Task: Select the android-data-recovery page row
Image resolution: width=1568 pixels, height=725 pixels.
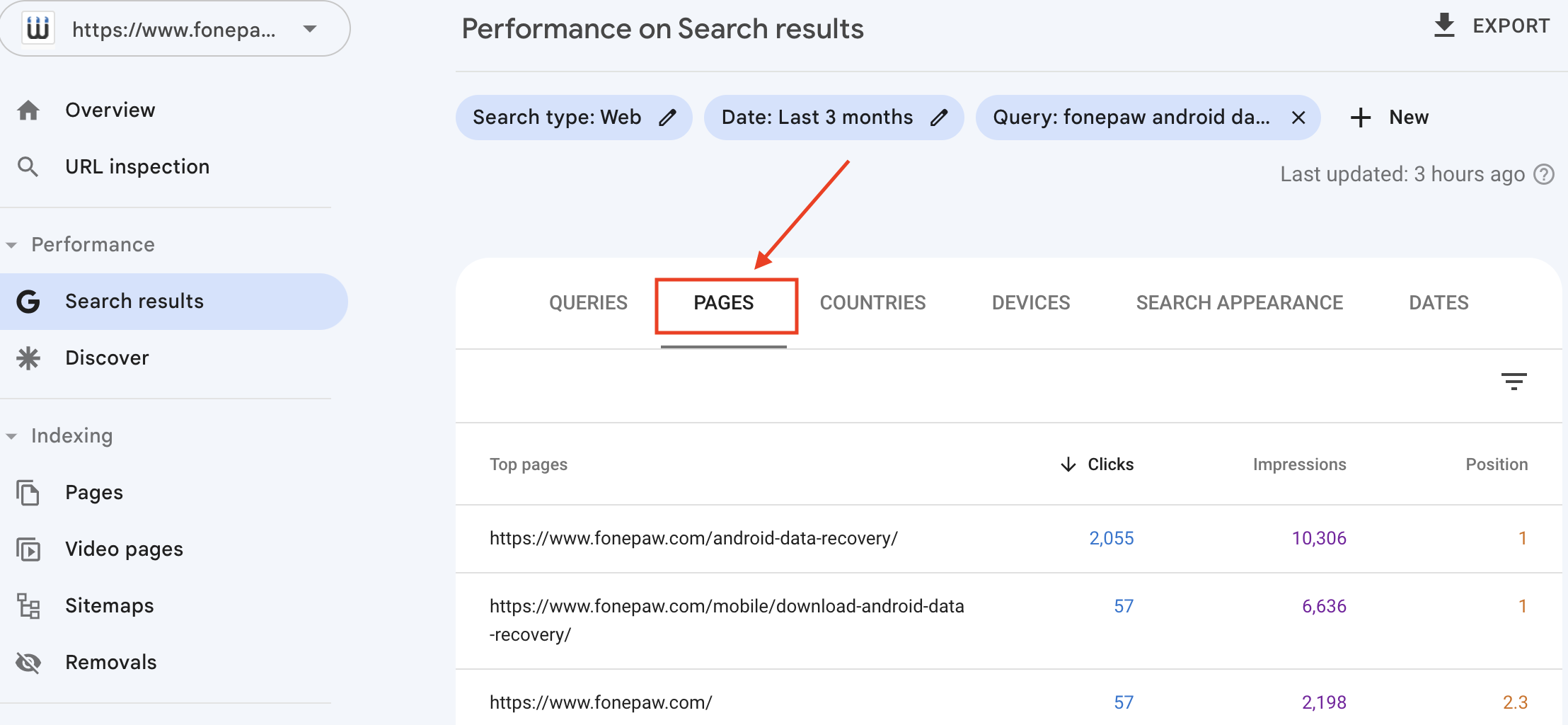Action: tap(1008, 539)
